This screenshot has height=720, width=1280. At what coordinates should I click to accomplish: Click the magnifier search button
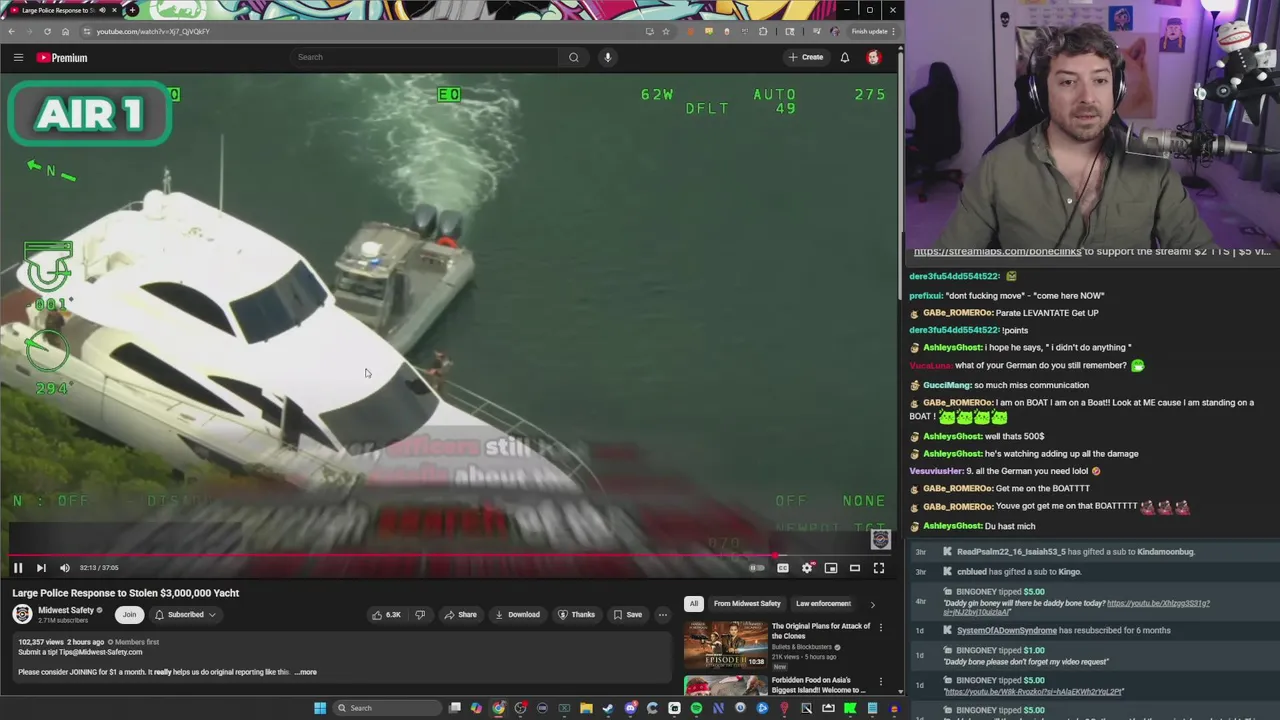(574, 57)
